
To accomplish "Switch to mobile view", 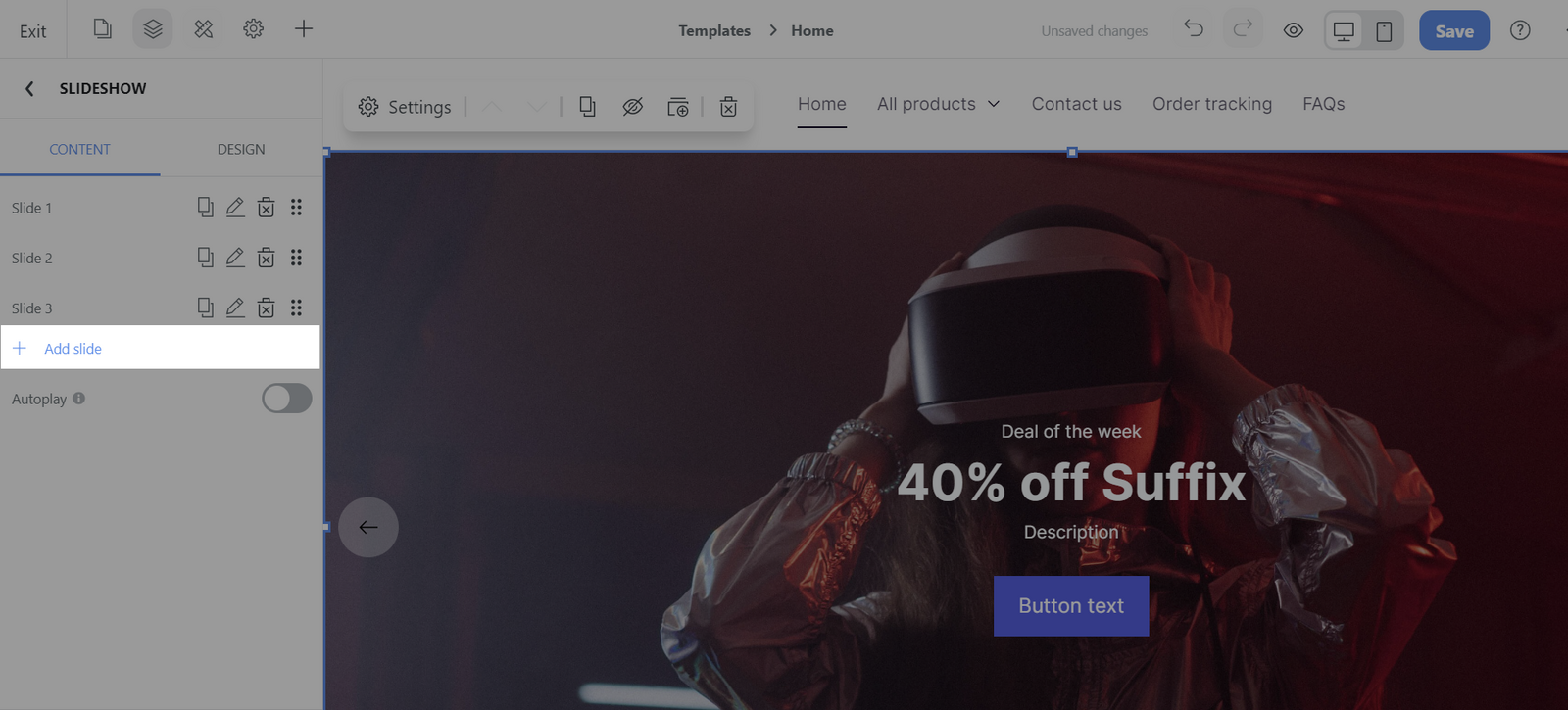I will click(x=1384, y=31).
